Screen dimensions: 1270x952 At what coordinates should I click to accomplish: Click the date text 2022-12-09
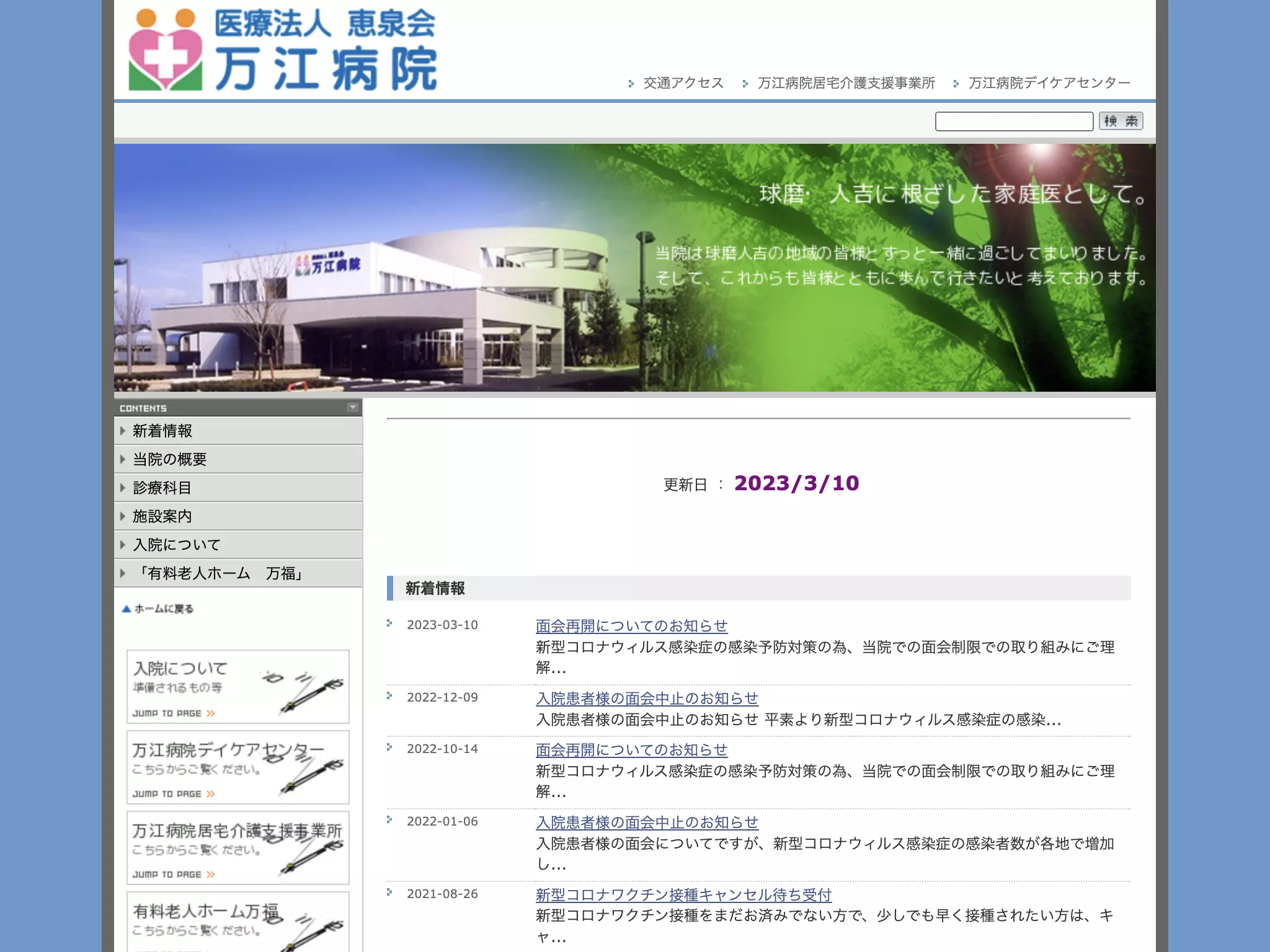[442, 697]
